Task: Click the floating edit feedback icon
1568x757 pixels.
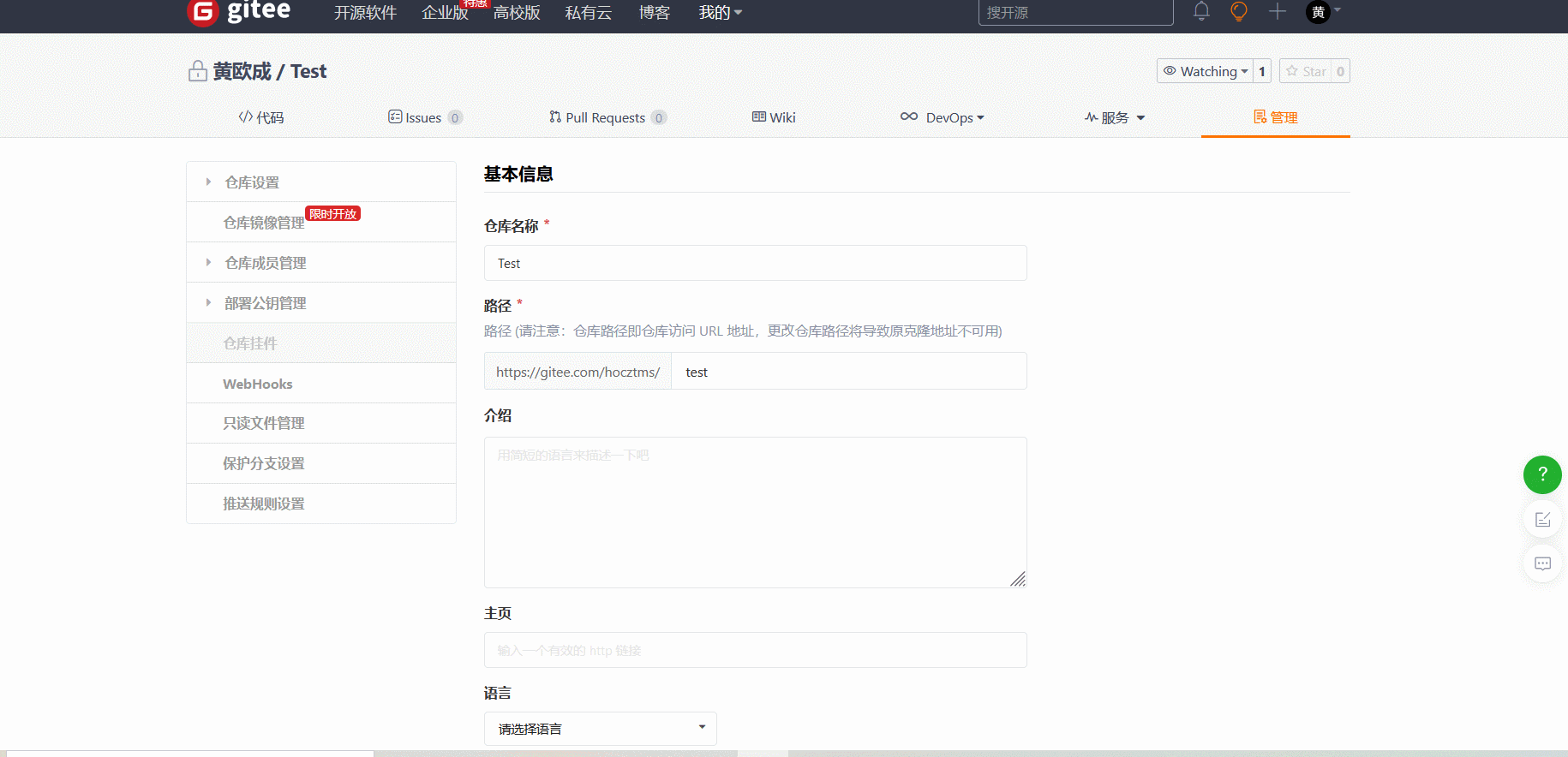Action: coord(1542,520)
